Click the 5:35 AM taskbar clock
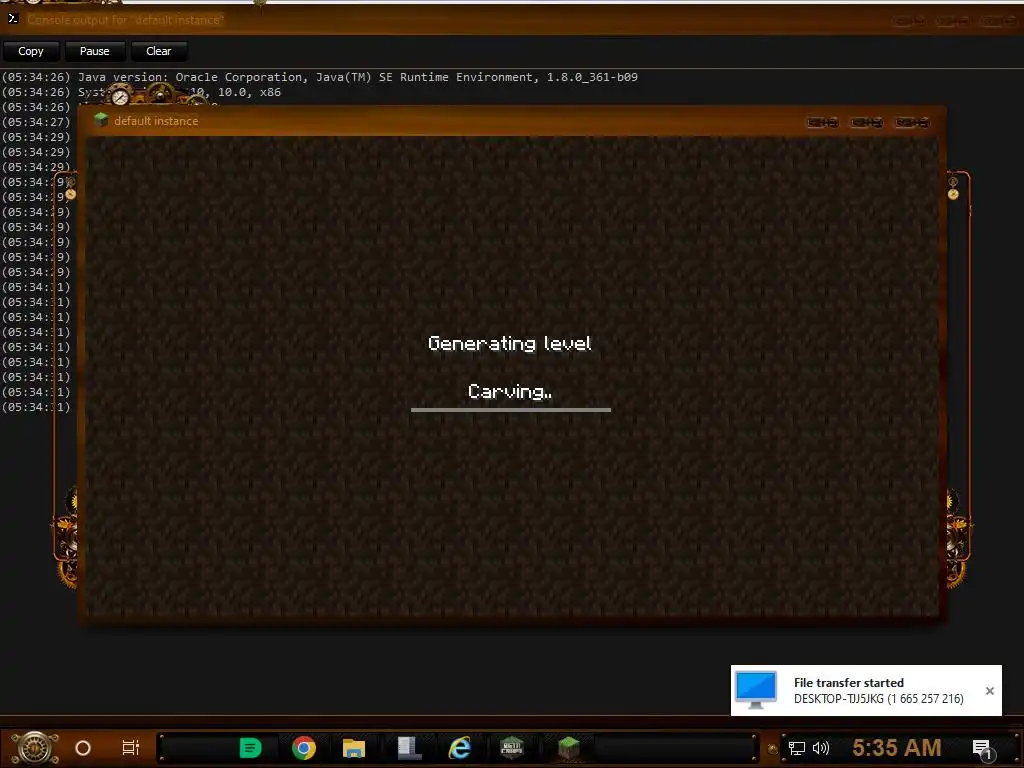Viewport: 1024px width, 768px height. coord(897,747)
